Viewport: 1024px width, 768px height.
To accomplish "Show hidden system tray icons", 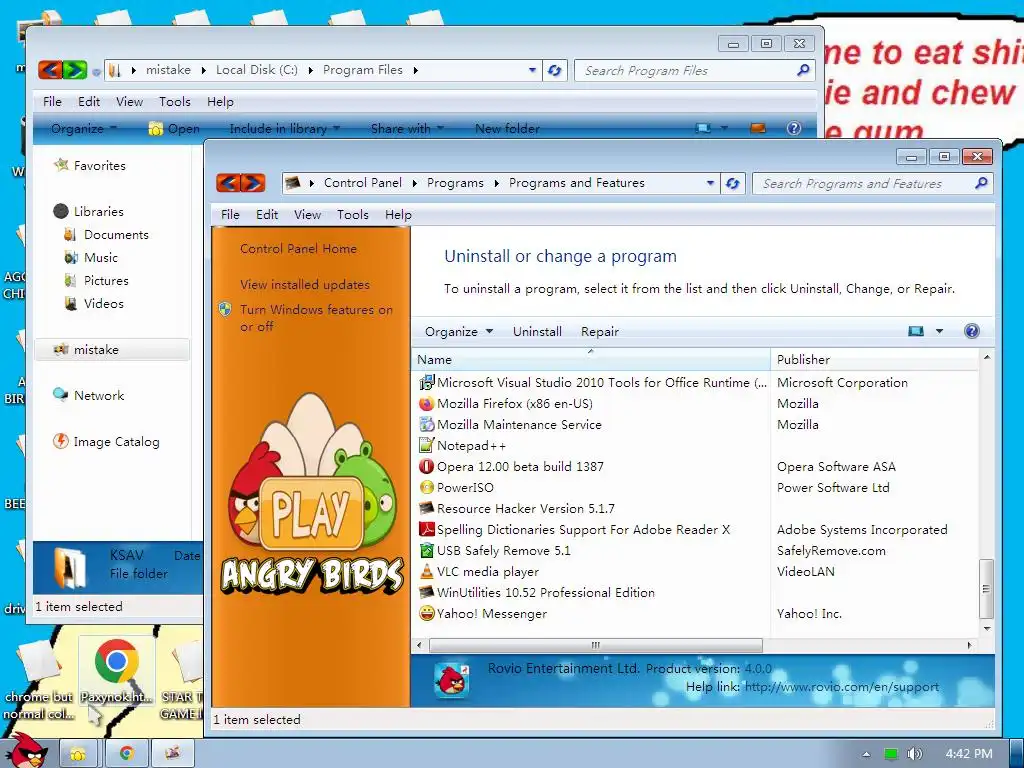I will tap(867, 754).
